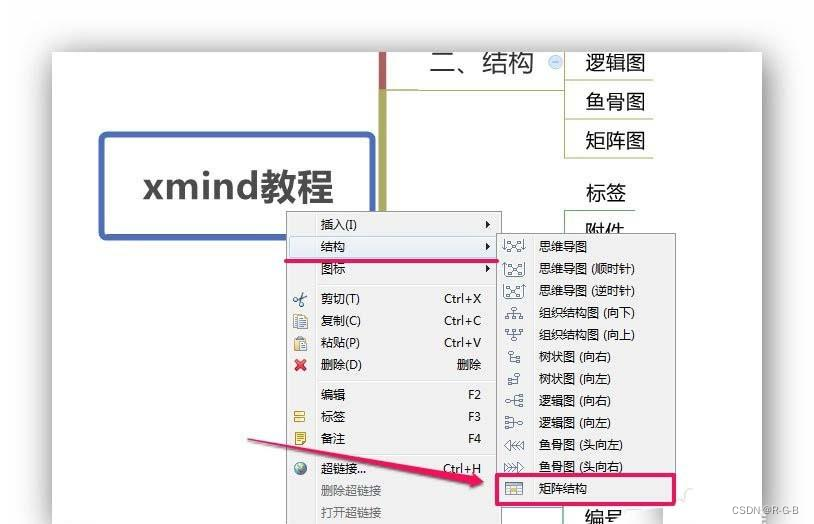Apply the 矩阵结构 structure option
Viewport: 814px width, 524px height.
click(x=585, y=489)
